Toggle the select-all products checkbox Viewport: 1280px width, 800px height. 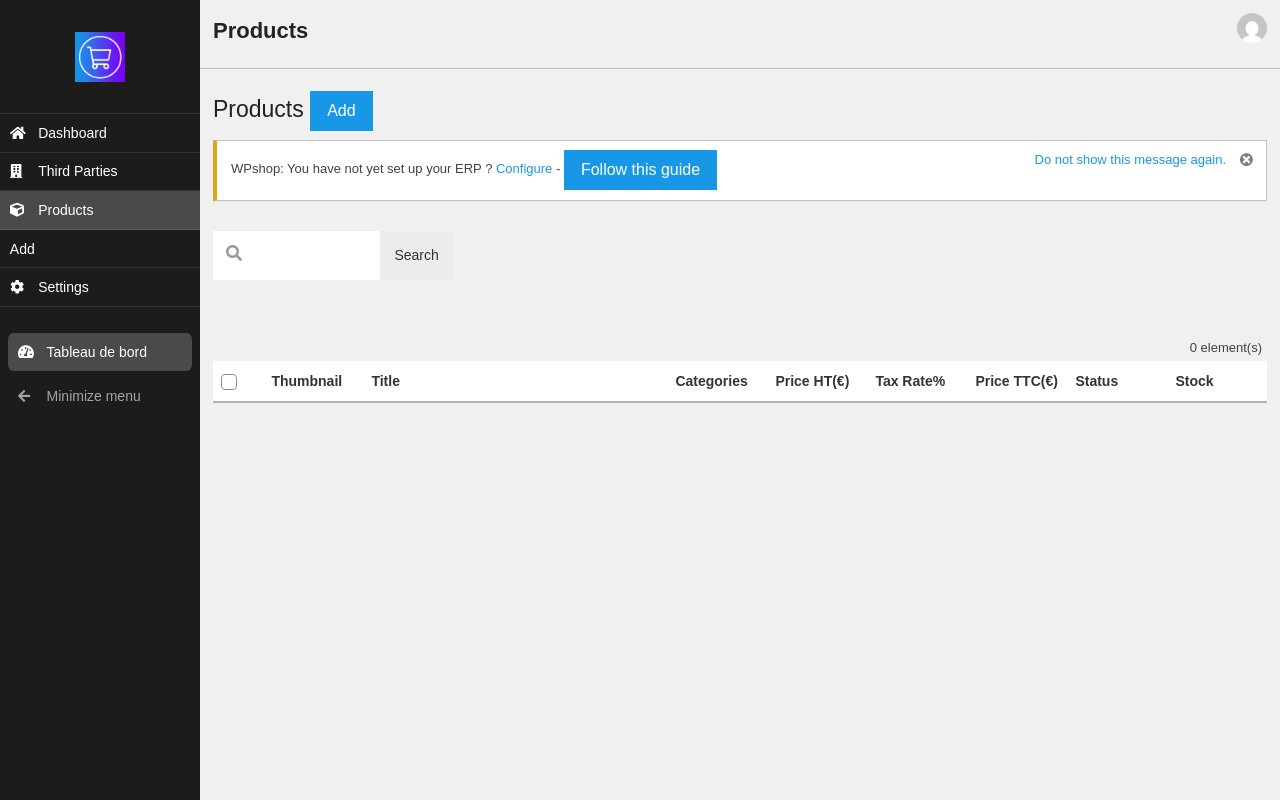pyautogui.click(x=229, y=382)
